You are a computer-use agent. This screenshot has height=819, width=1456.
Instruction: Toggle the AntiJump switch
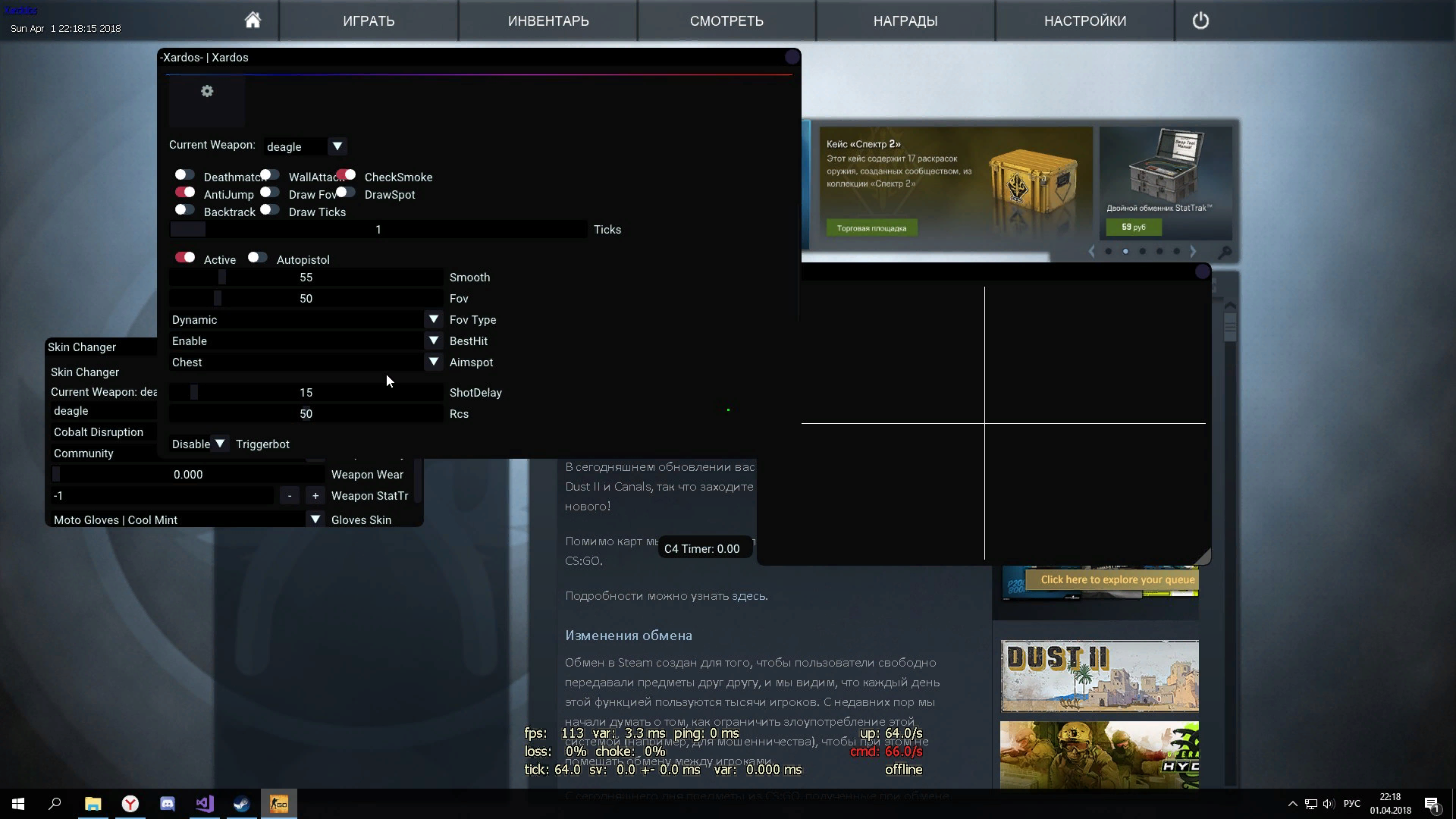click(185, 193)
